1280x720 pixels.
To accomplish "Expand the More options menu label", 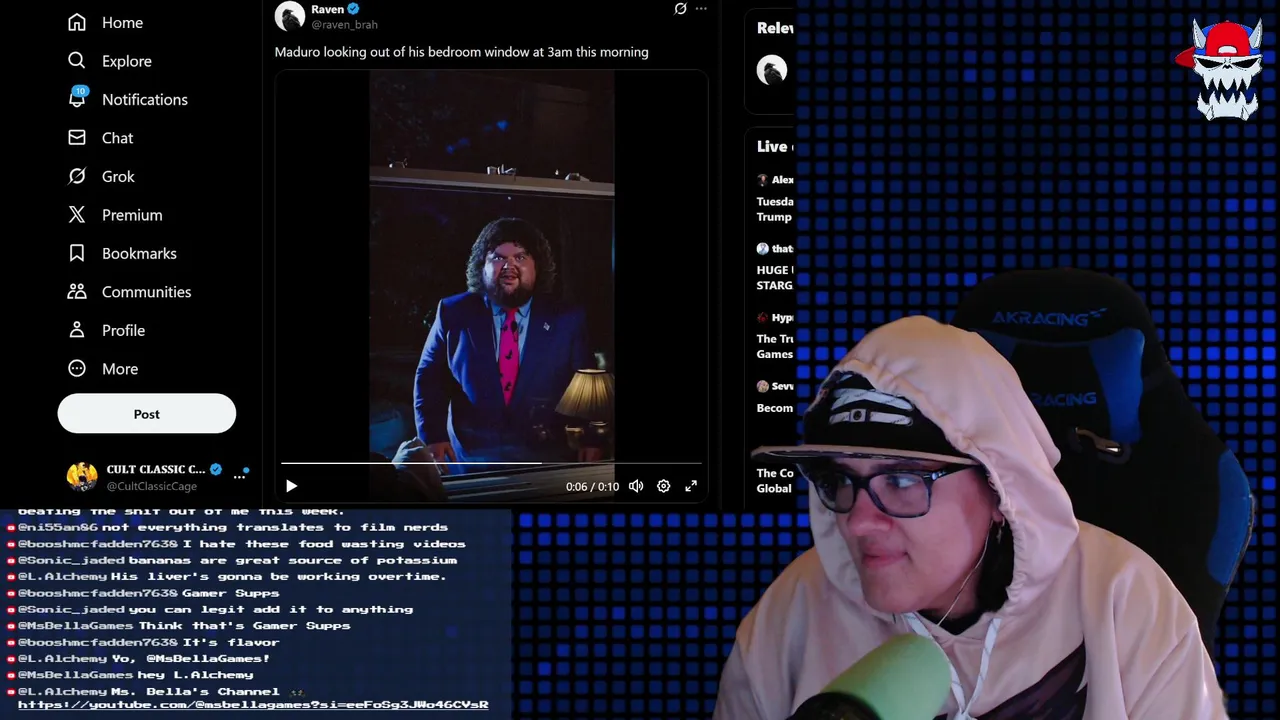I will pos(120,369).
